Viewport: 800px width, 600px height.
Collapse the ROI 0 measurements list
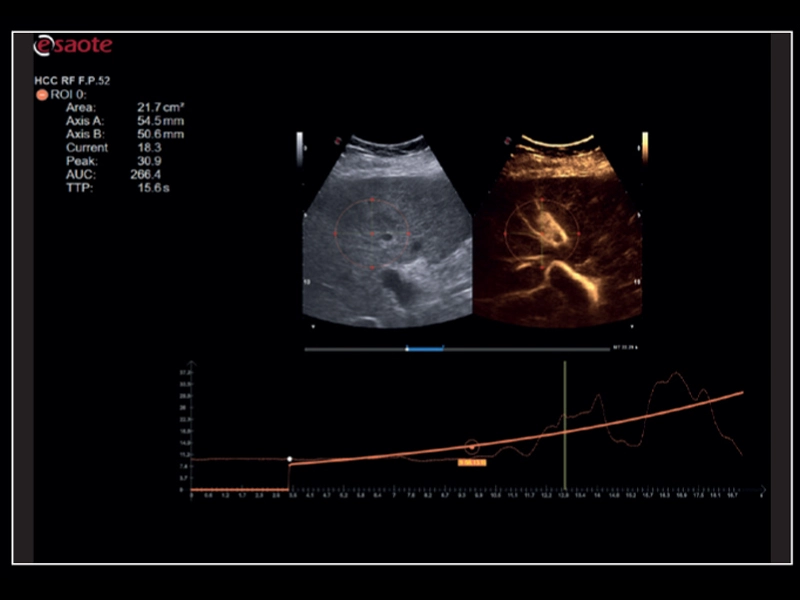tap(41, 94)
